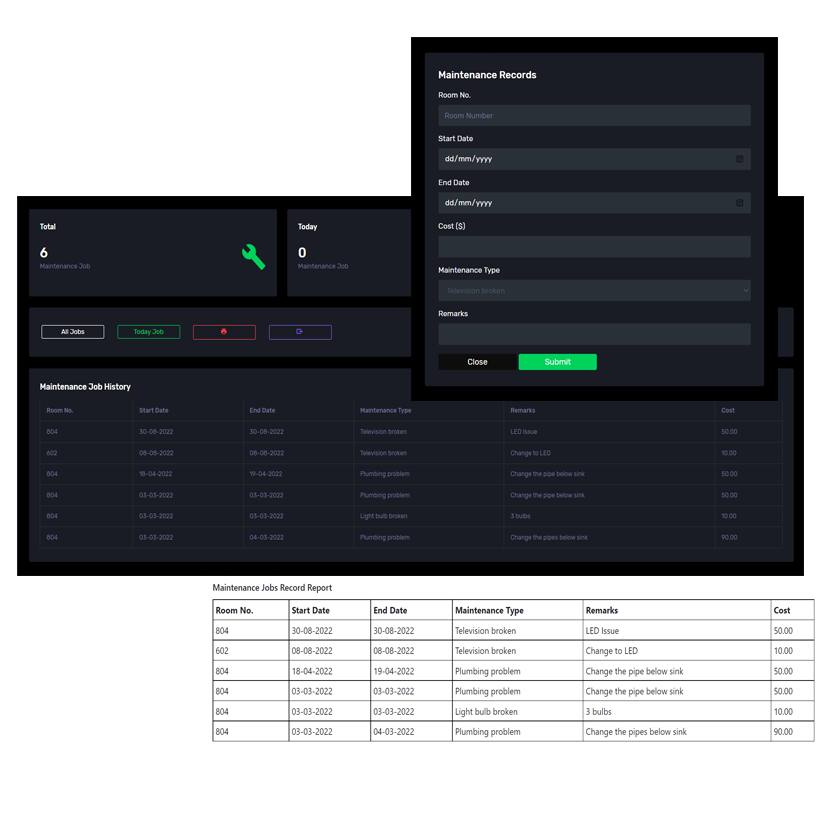Viewport: 831px width, 830px height.
Task: Focus the Room Number input field
Action: [594, 116]
